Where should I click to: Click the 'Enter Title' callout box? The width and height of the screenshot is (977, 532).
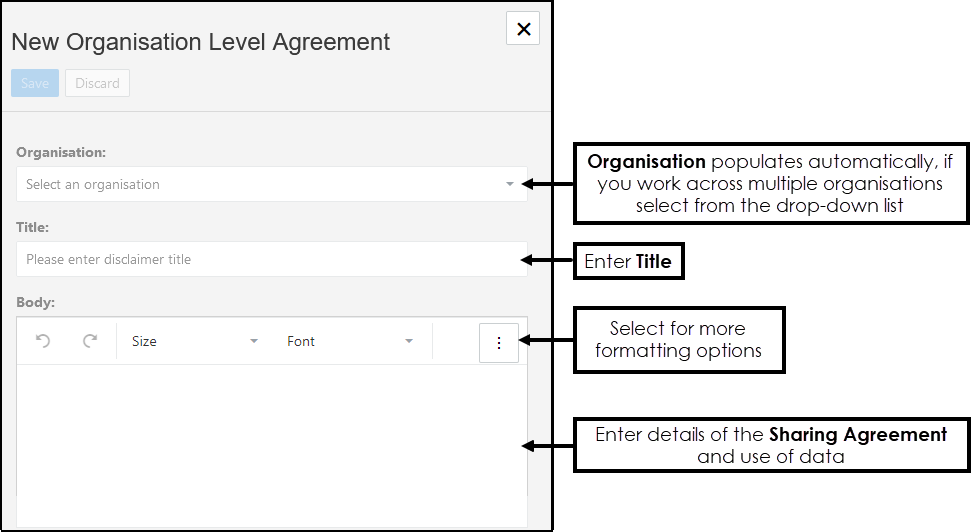628,262
